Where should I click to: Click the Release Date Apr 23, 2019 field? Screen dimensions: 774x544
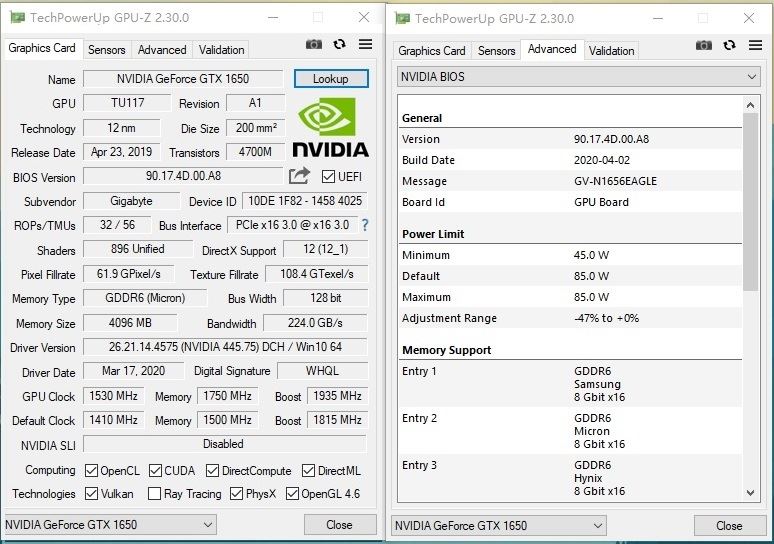(121, 152)
